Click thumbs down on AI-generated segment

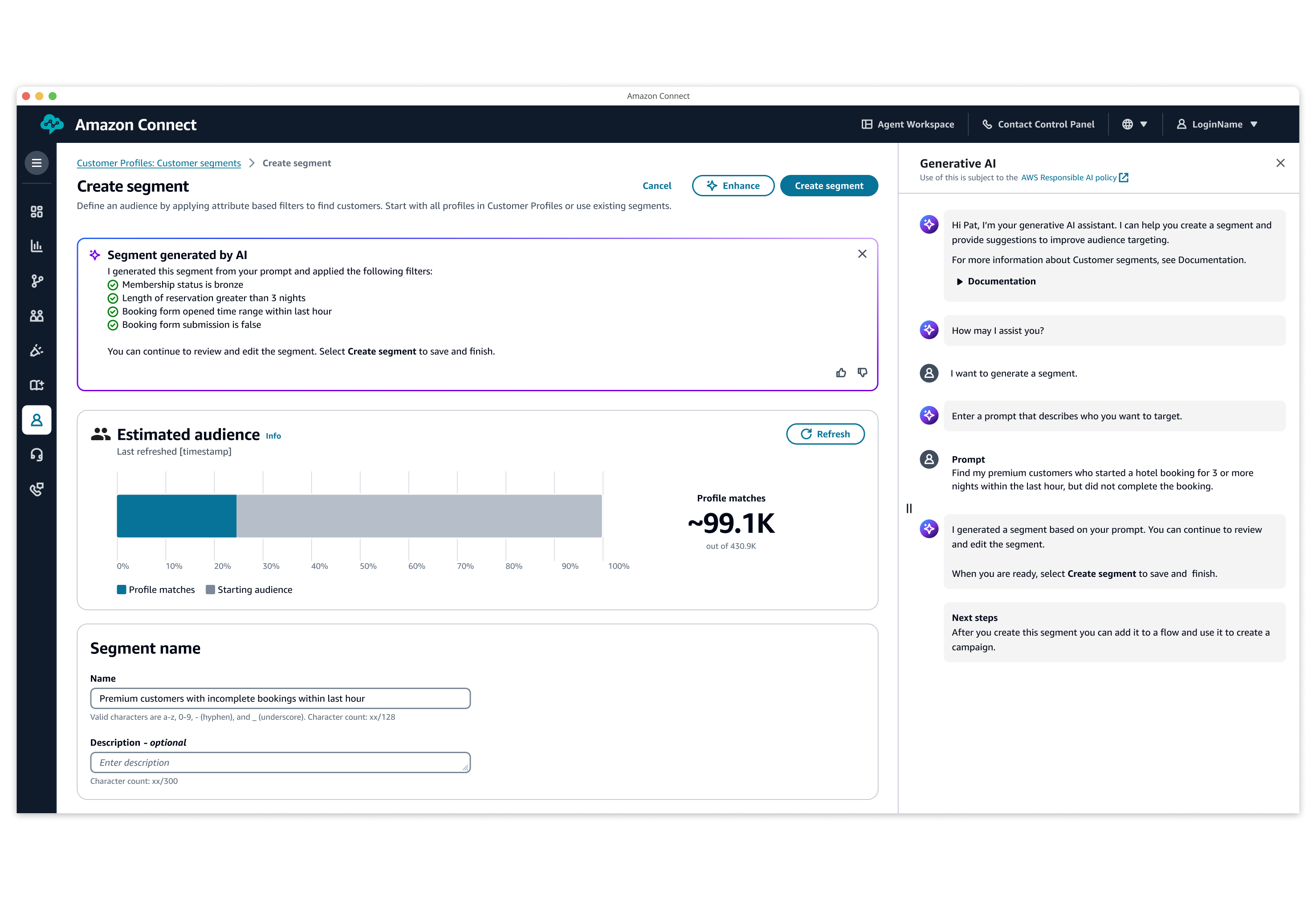(x=862, y=372)
